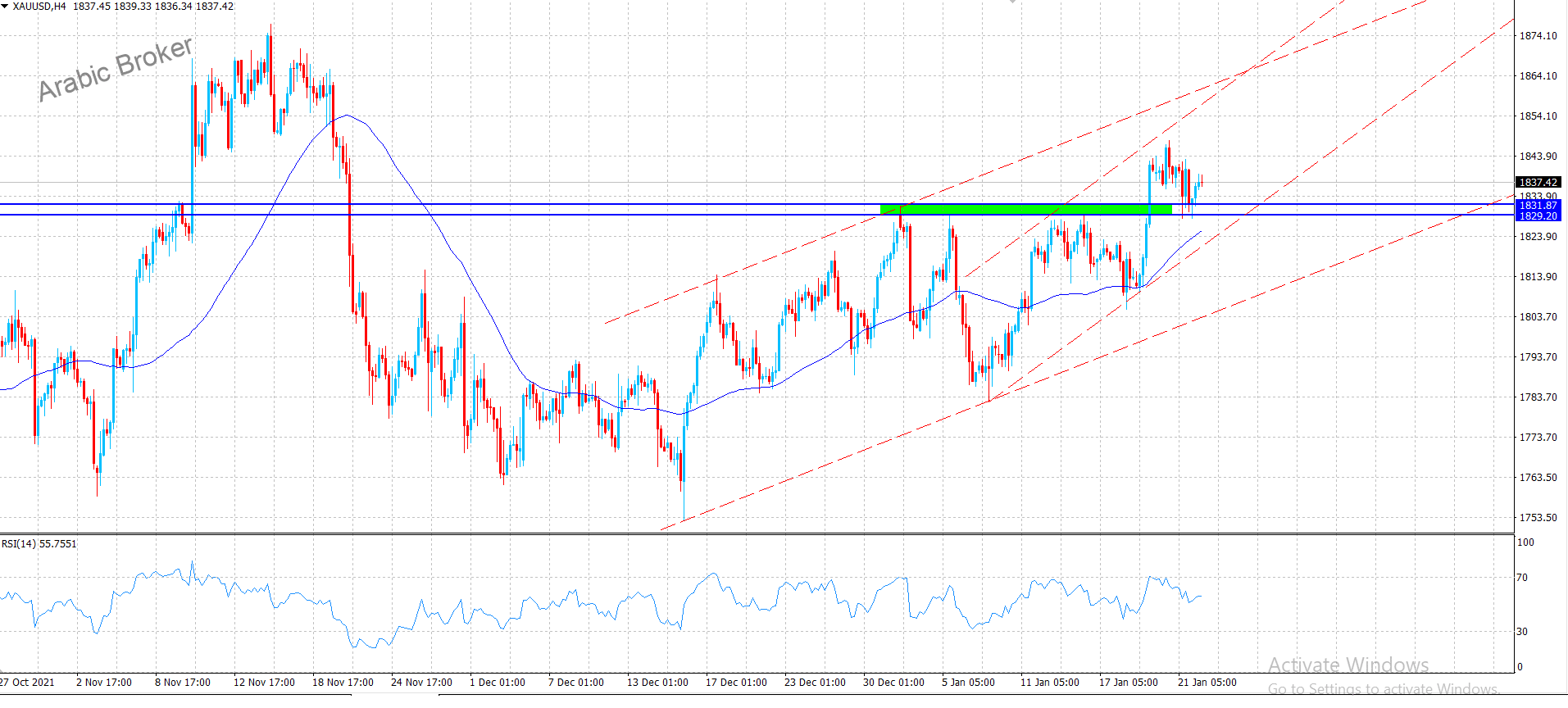1568x708 pixels.
Task: Select the blue price tag 1829.20
Action: tap(1538, 216)
